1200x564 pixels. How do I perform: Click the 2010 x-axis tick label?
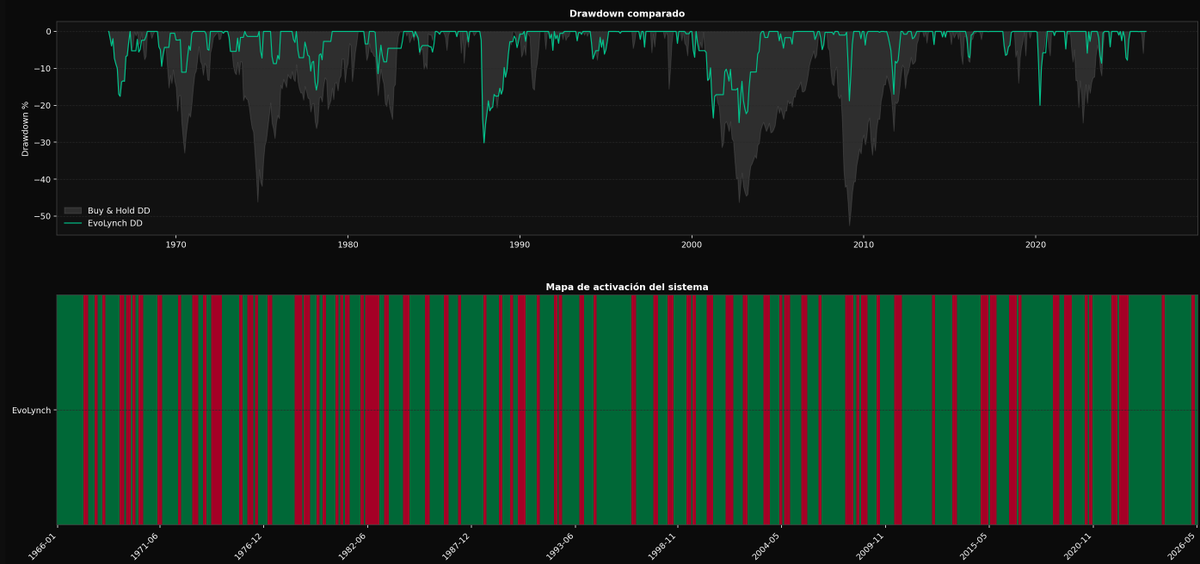864,244
